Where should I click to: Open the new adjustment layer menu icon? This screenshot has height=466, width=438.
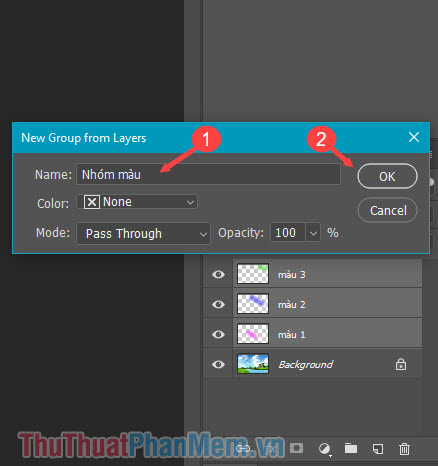click(x=324, y=449)
